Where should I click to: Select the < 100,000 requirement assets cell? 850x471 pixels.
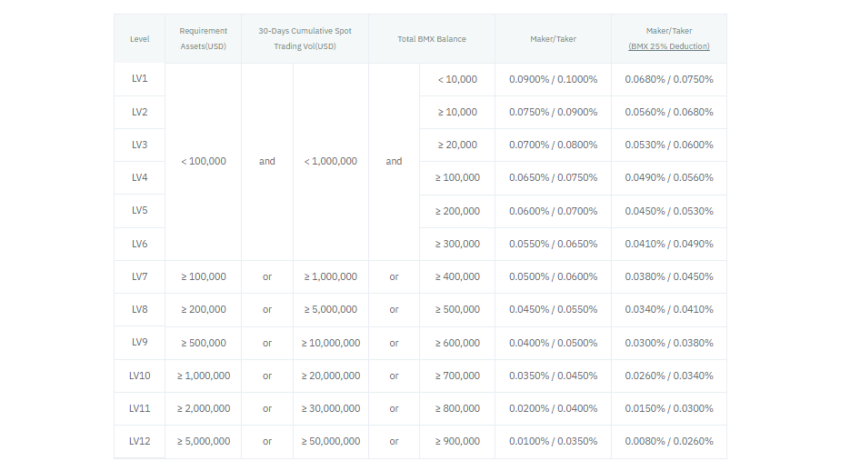click(x=203, y=161)
